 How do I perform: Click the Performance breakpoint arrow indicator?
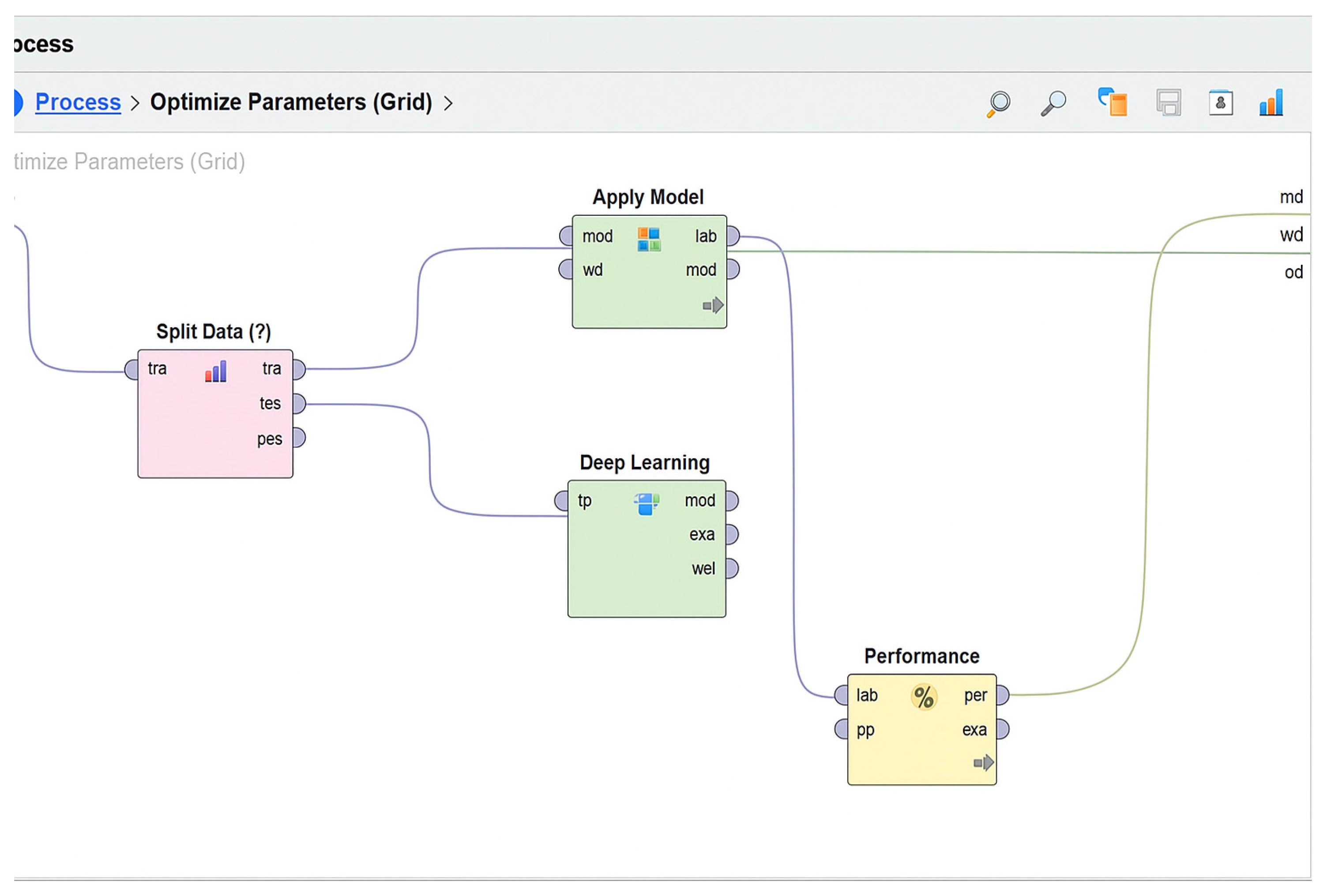(x=983, y=763)
